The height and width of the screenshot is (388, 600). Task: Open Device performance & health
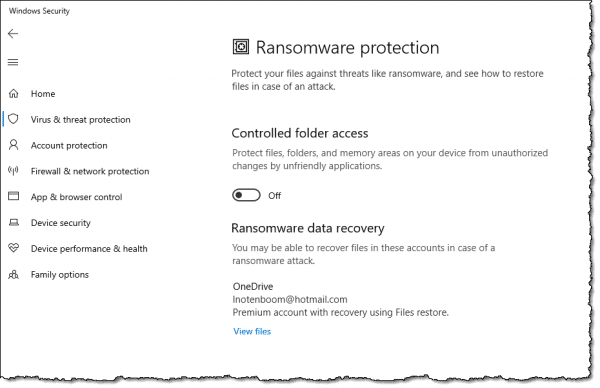(x=89, y=249)
